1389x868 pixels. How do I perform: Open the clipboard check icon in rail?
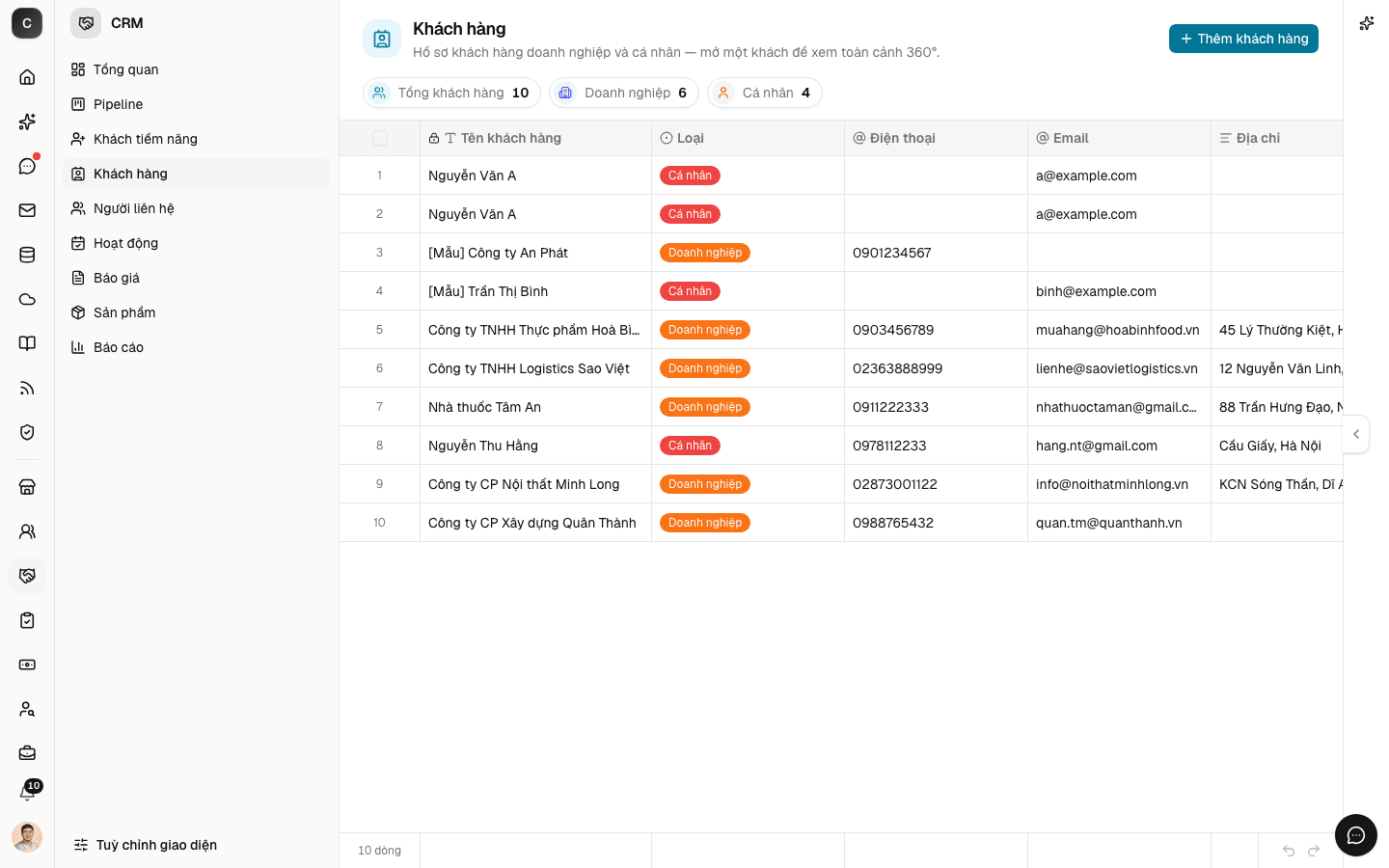click(x=27, y=620)
